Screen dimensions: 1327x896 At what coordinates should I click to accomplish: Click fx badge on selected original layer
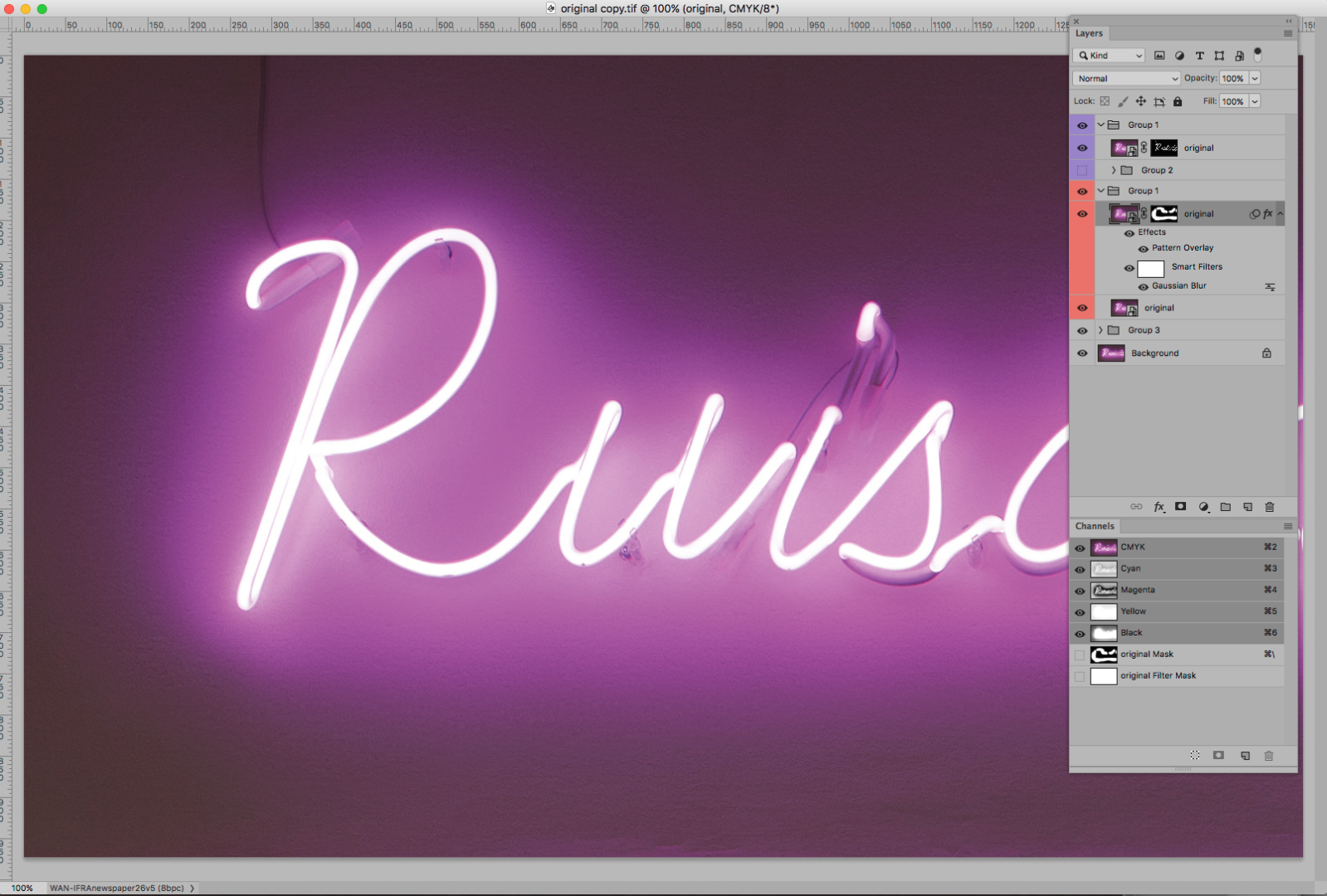pos(1267,214)
